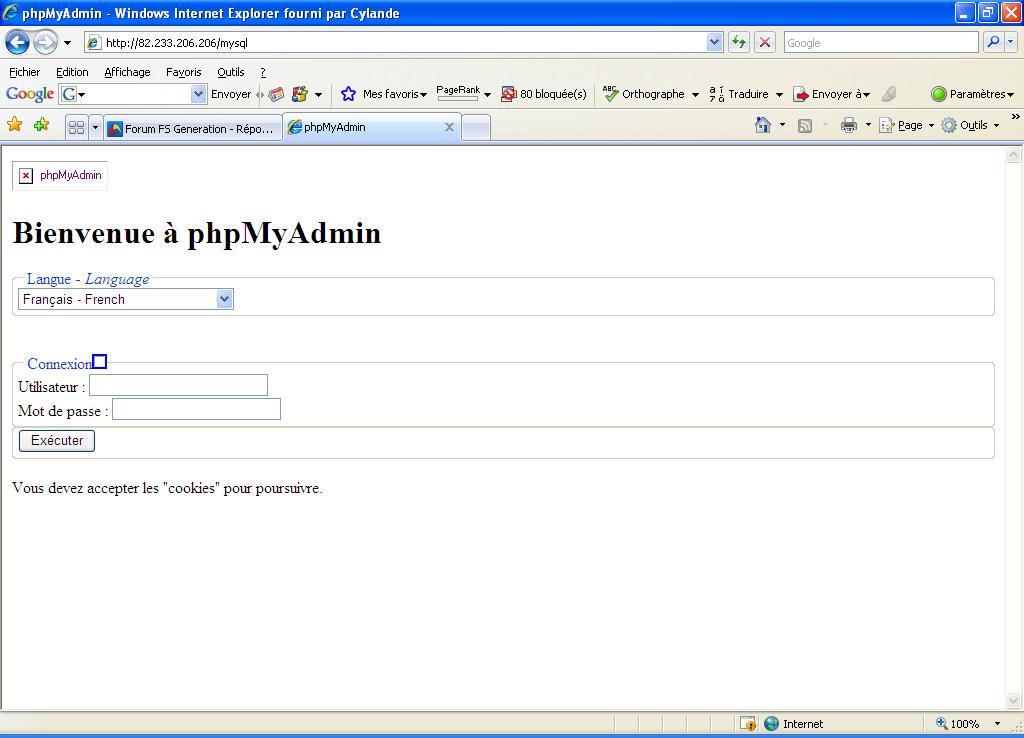Click the Mot de passe input field
This screenshot has height=738, width=1024.
point(197,409)
